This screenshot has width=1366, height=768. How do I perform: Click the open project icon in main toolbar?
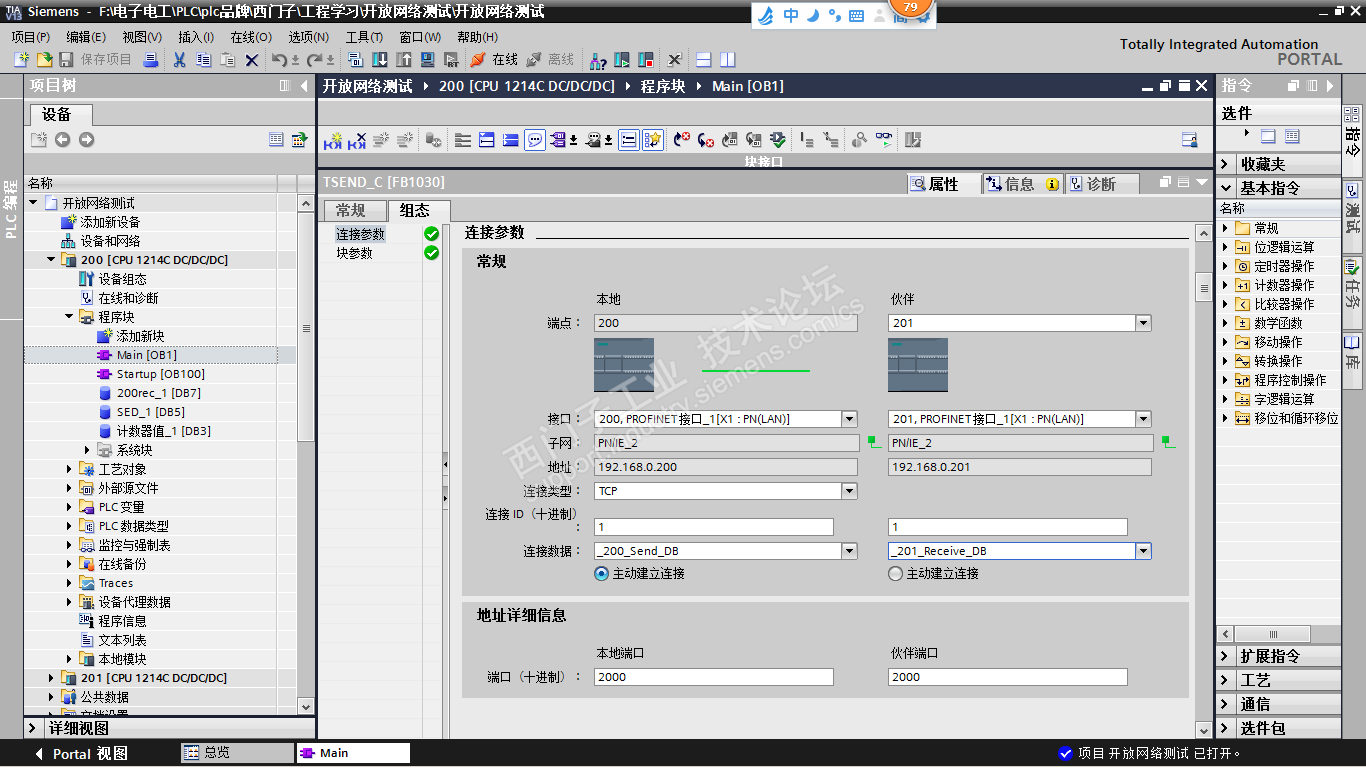[44, 60]
